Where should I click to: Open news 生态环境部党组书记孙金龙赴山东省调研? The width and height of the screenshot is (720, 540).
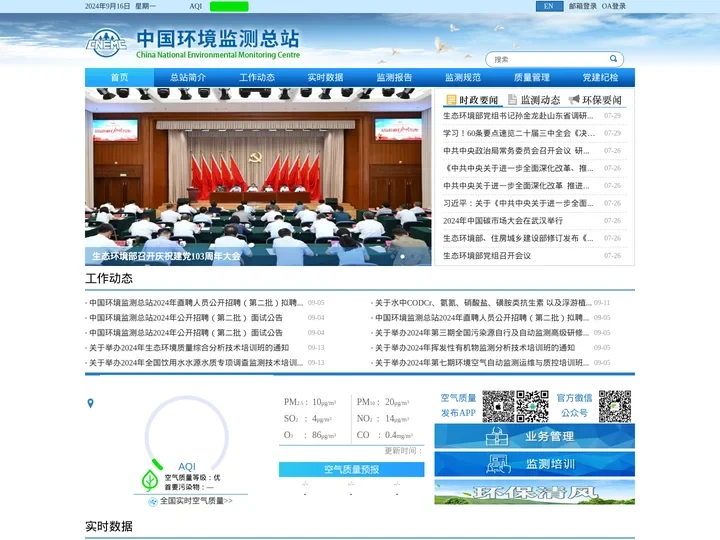[x=518, y=116]
